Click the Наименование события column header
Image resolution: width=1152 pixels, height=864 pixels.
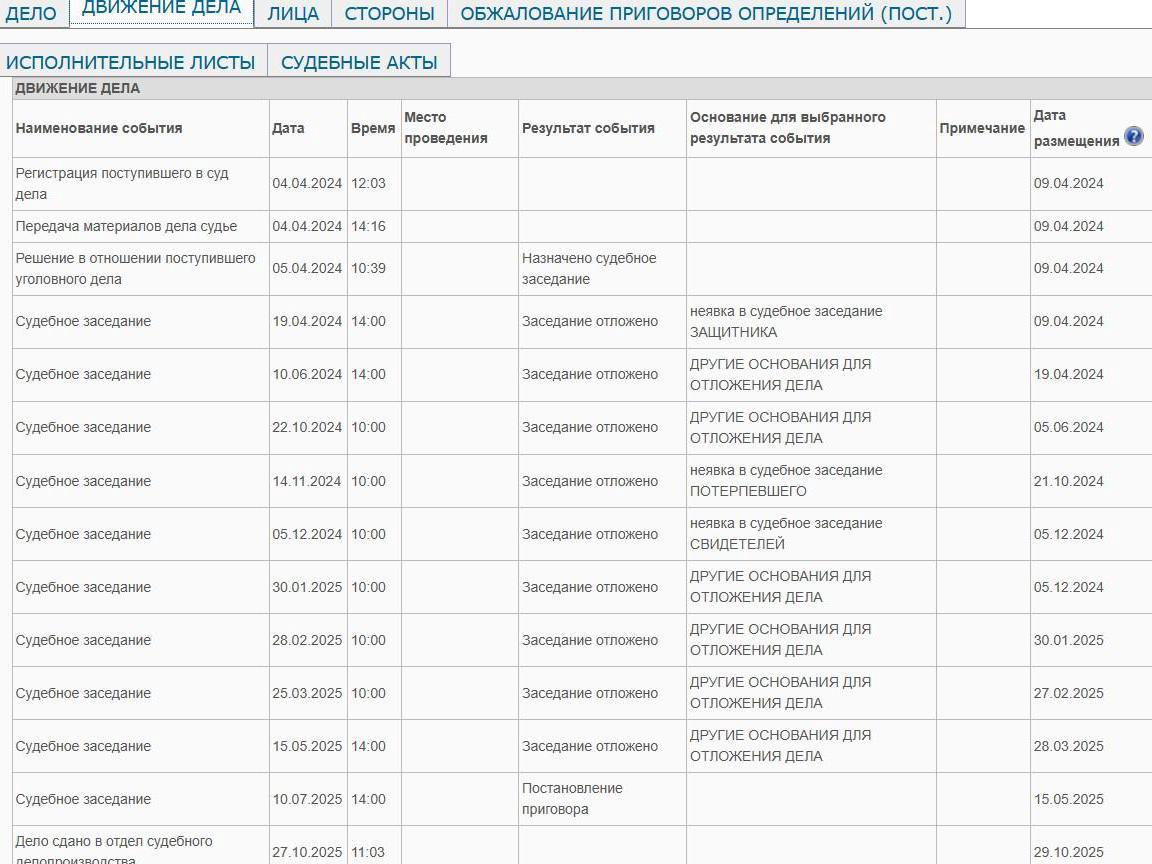[x=99, y=128]
